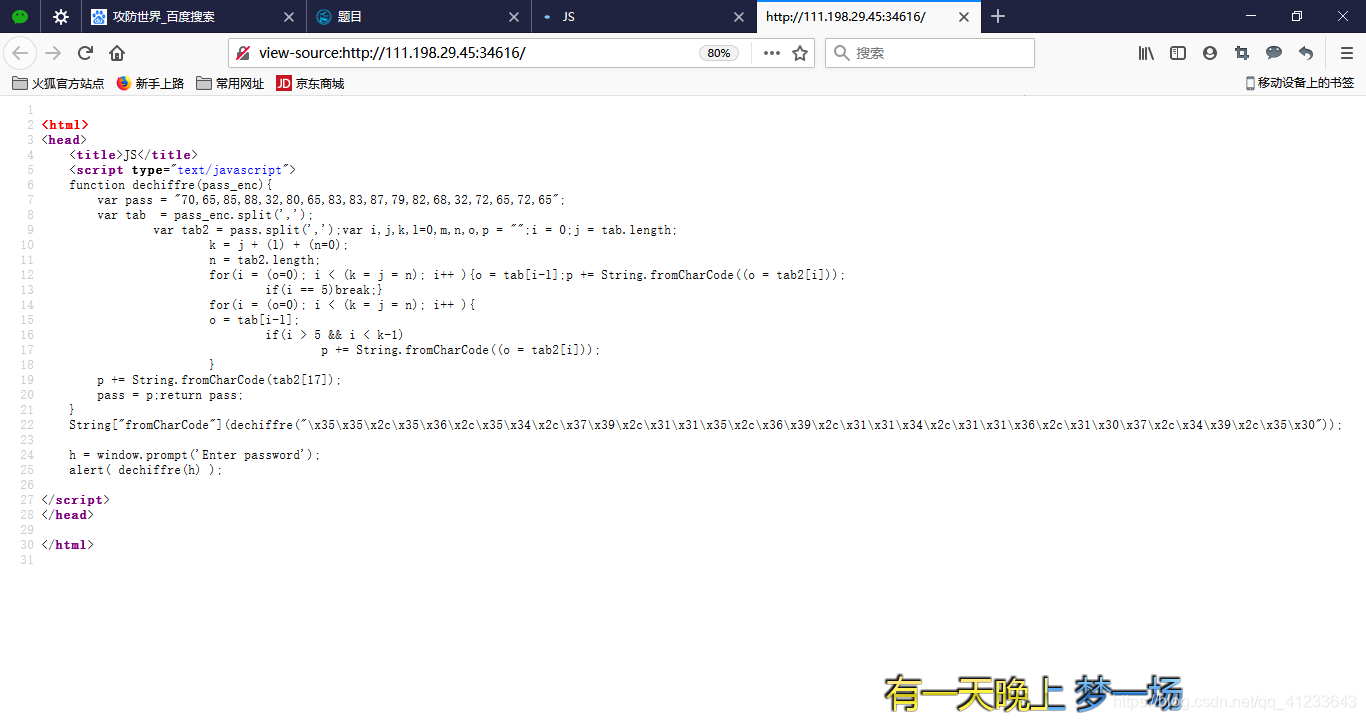Click the 搜索 search box
The height and width of the screenshot is (720, 1366).
coord(930,53)
